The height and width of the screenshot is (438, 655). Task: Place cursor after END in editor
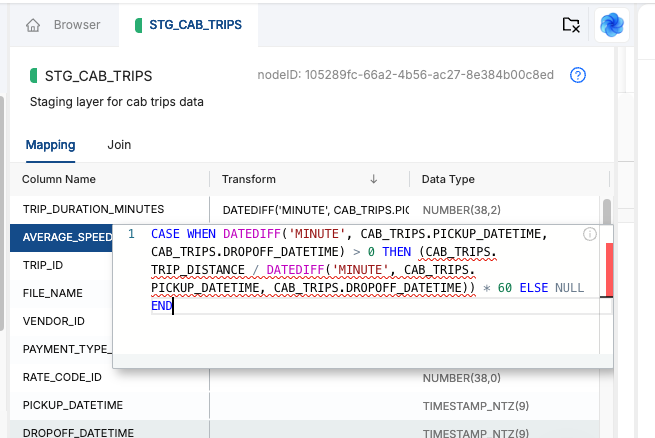tap(173, 306)
